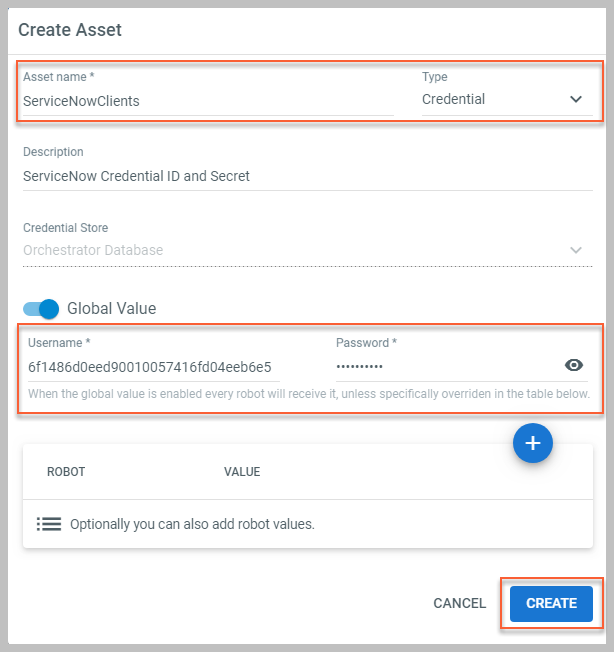Viewport: 614px width, 652px height.
Task: Click the Create Asset dialog title
Action: (70, 30)
